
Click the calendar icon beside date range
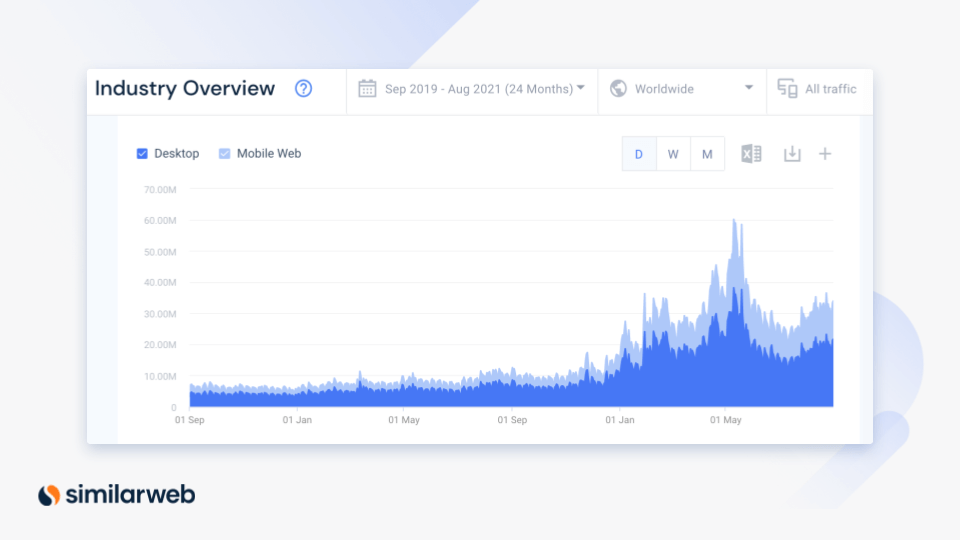click(367, 89)
